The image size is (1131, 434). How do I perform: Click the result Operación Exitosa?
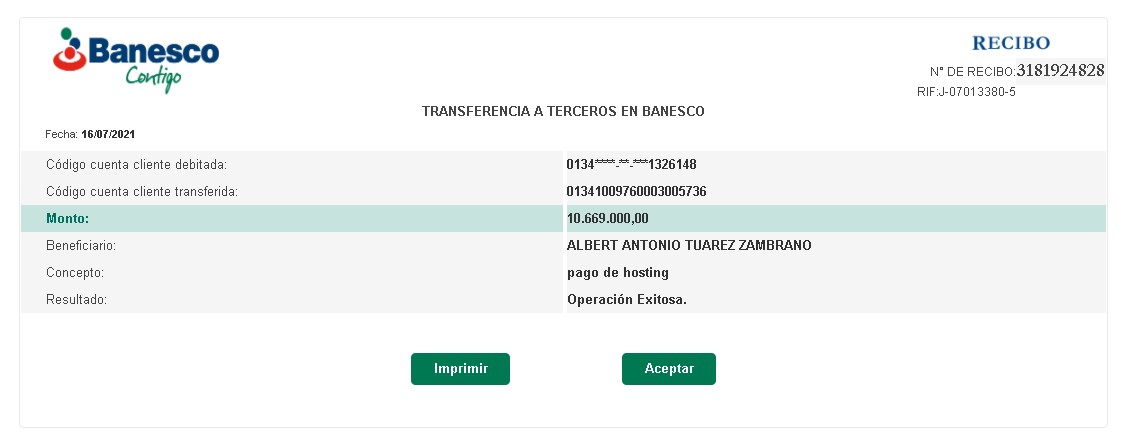pyautogui.click(x=627, y=299)
